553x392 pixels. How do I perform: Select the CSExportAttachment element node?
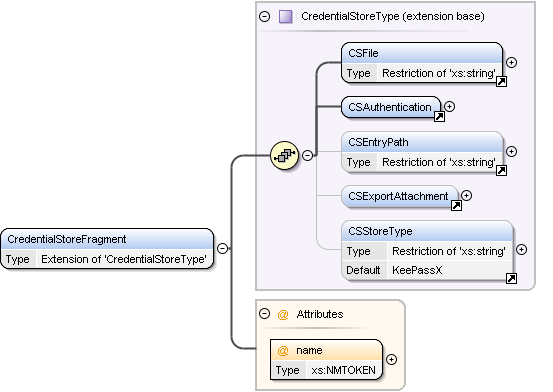coord(400,196)
